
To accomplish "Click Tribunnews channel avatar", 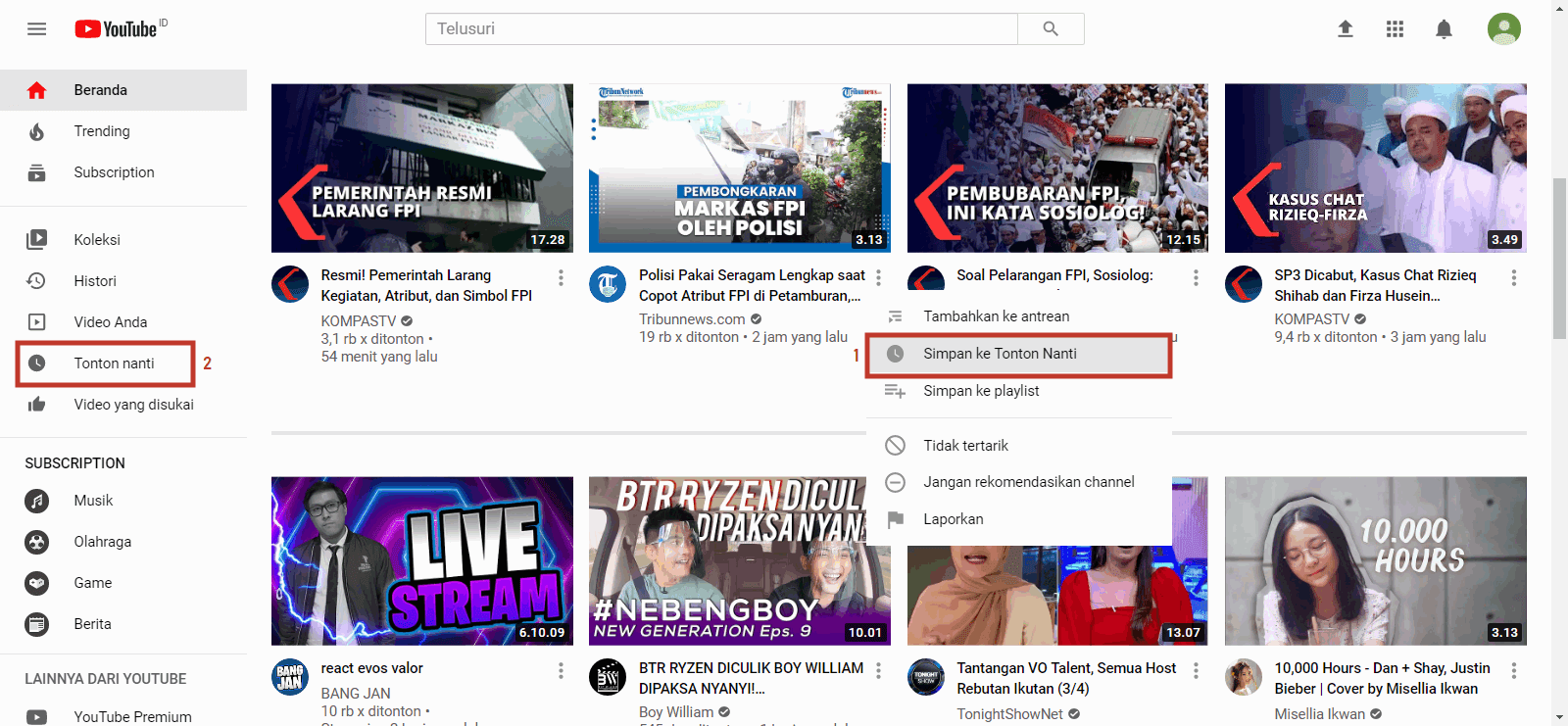I will (608, 284).
